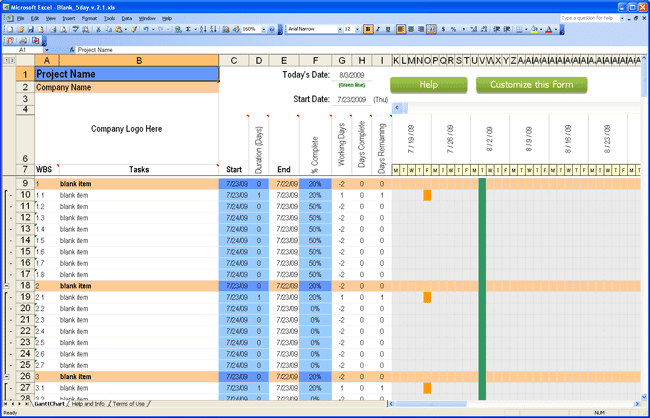Click the Align Right icon
650x418 pixels.
421,29
